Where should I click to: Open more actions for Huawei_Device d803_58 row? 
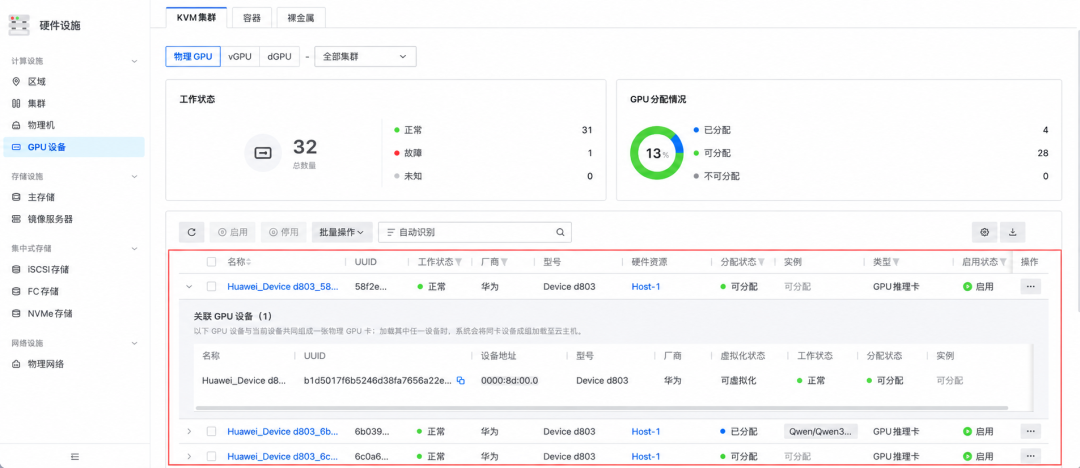point(1030,287)
